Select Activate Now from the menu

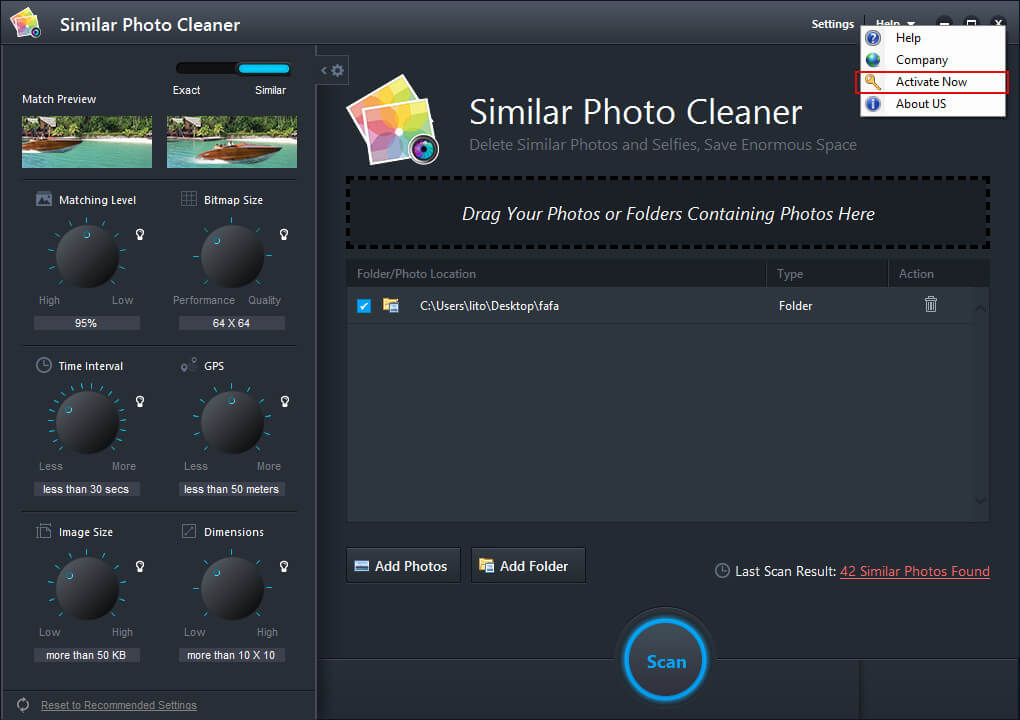pyautogui.click(x=933, y=82)
